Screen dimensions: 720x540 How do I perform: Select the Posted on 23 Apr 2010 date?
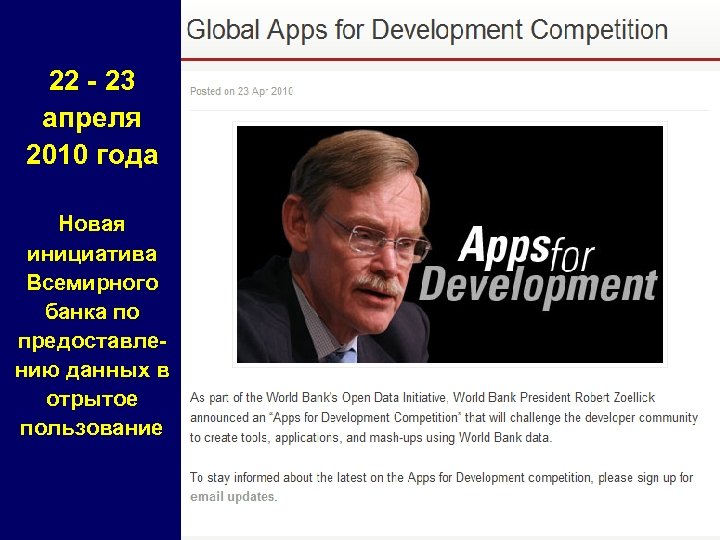(242, 91)
